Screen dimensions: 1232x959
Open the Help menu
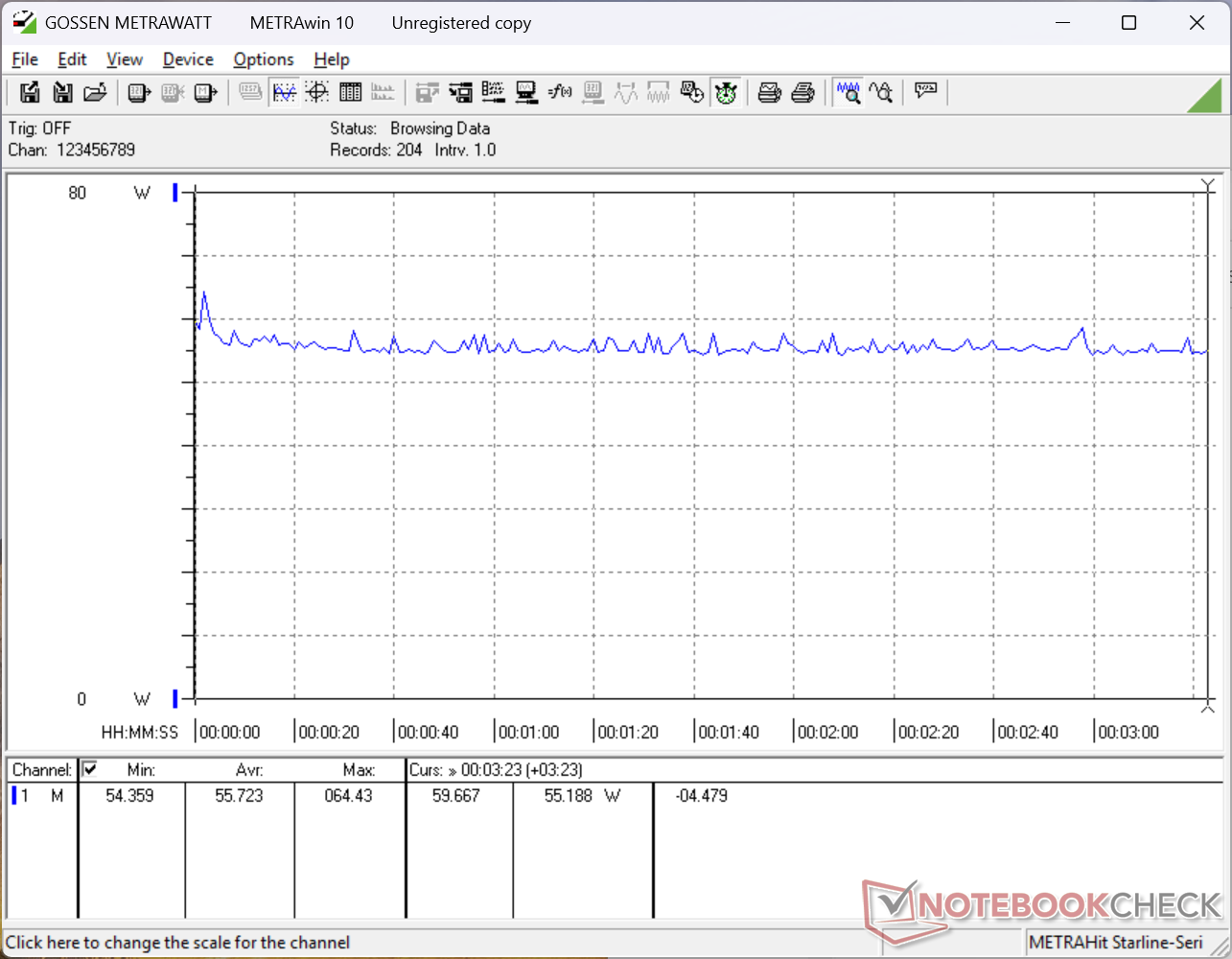tap(332, 59)
